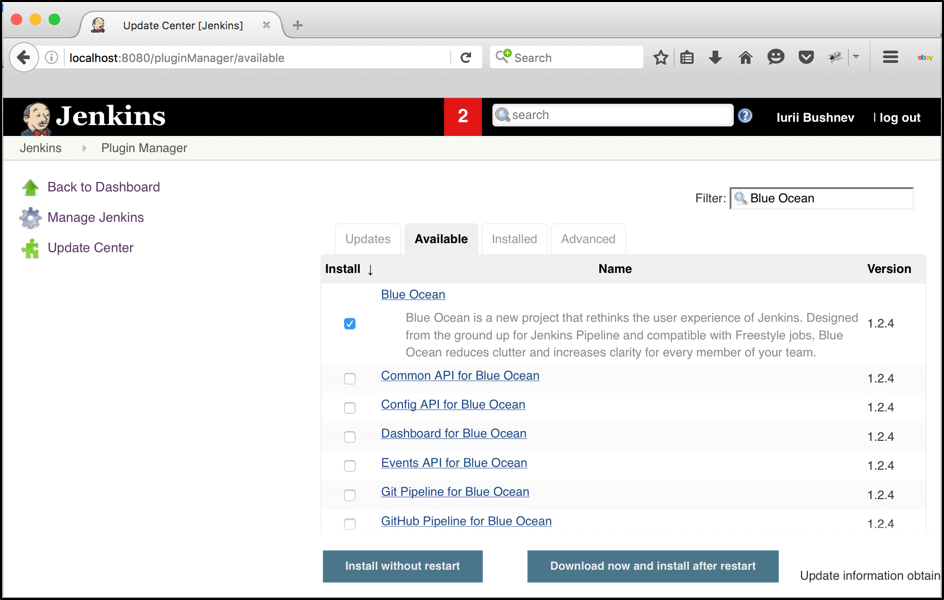Reload the page with the refresh icon
The height and width of the screenshot is (600, 944).
click(465, 58)
